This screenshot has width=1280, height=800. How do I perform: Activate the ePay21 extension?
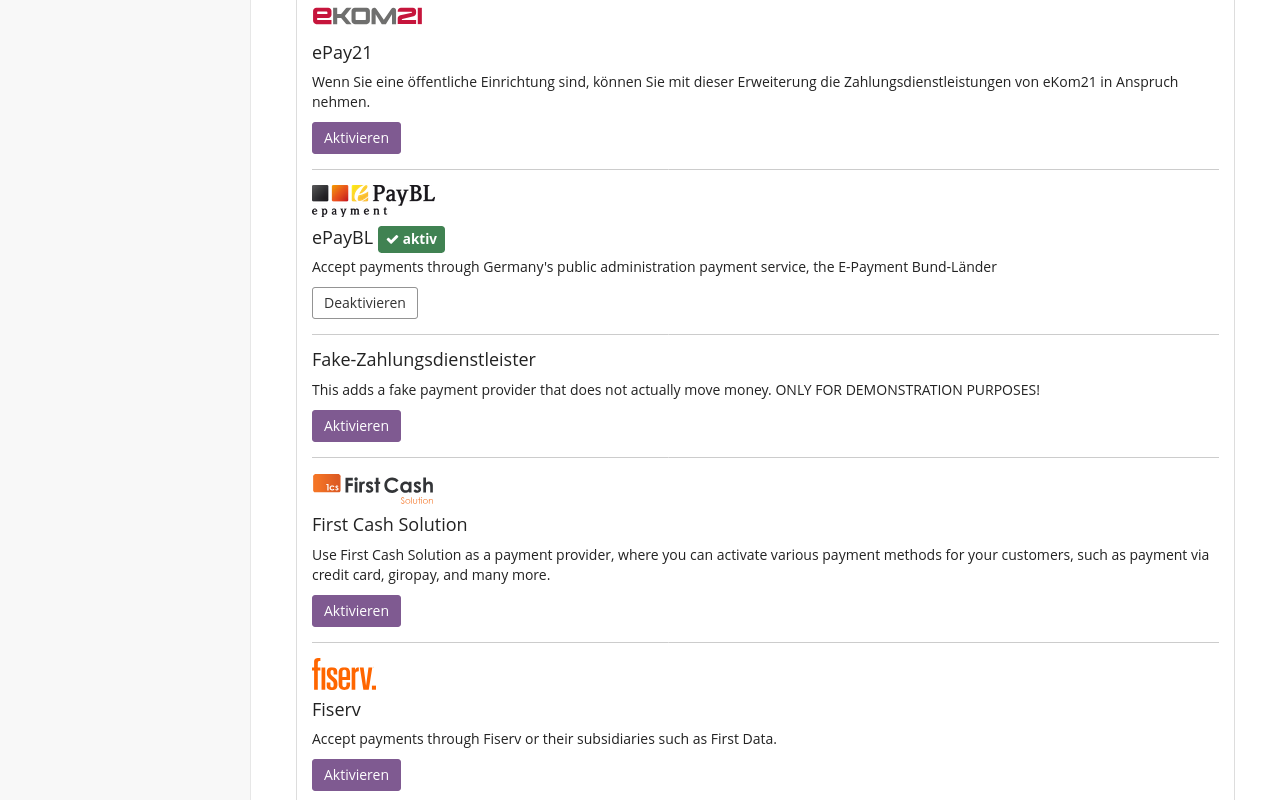pos(356,137)
